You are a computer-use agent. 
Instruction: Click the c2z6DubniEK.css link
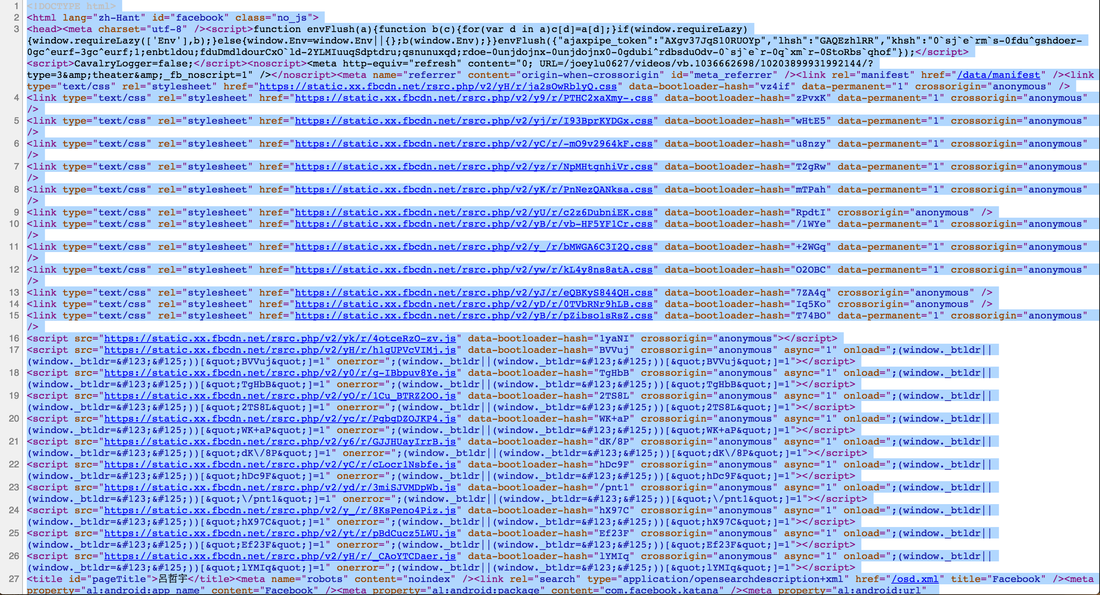click(474, 213)
